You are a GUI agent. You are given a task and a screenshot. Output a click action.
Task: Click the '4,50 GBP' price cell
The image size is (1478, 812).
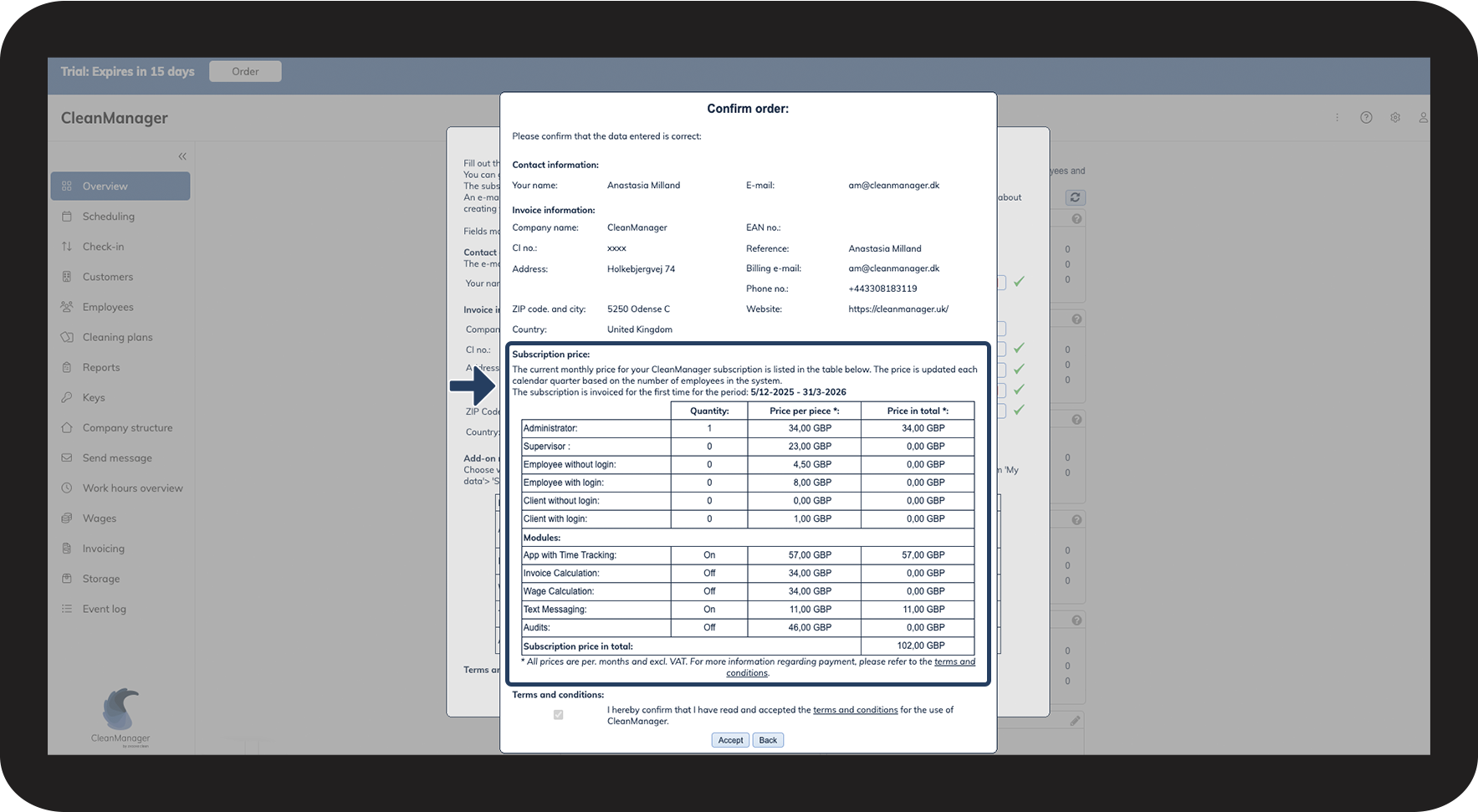point(812,465)
